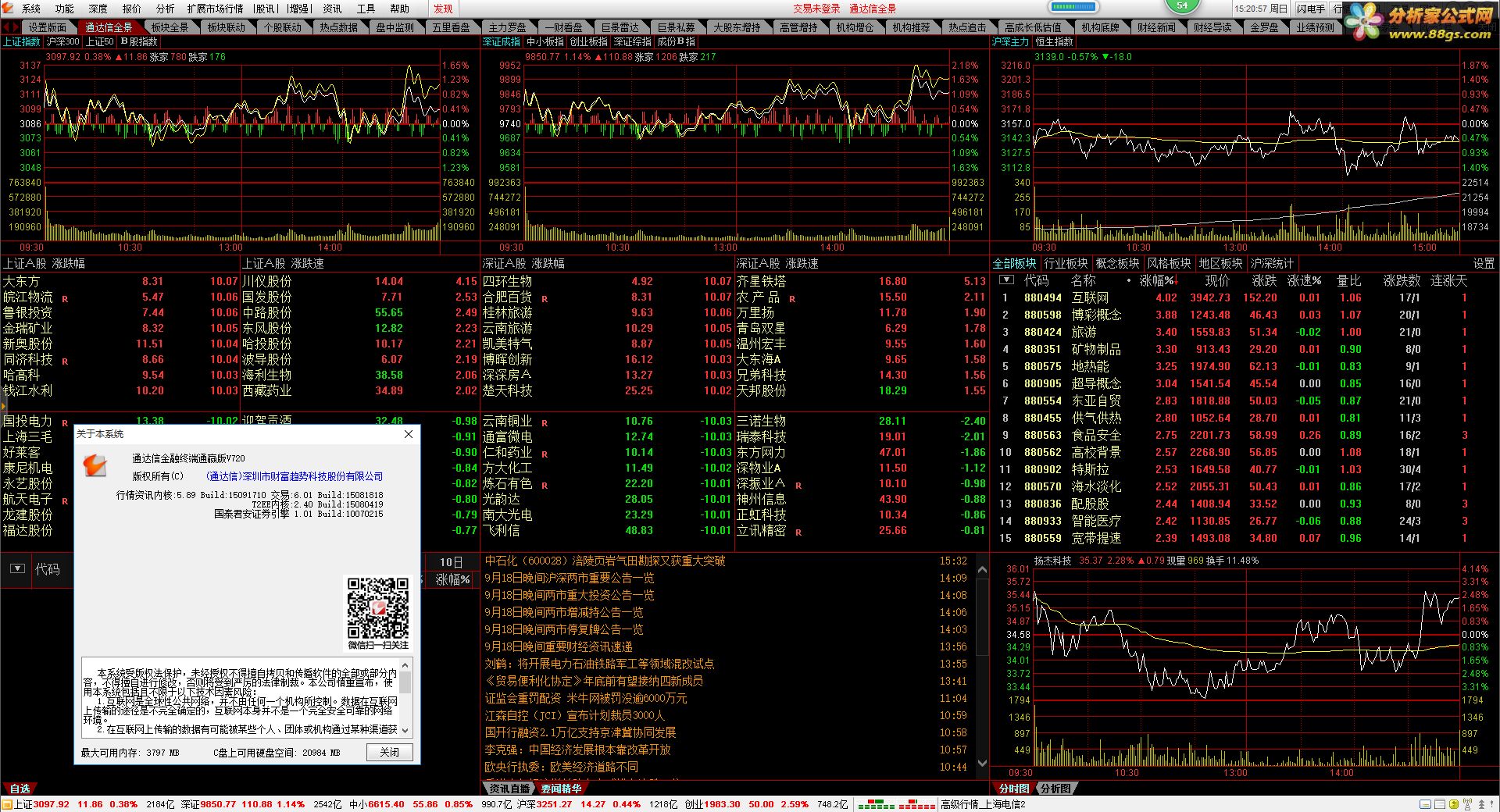
Task: Click the 高级行情_上海电信2 server label in the status bar
Action: 983,804
